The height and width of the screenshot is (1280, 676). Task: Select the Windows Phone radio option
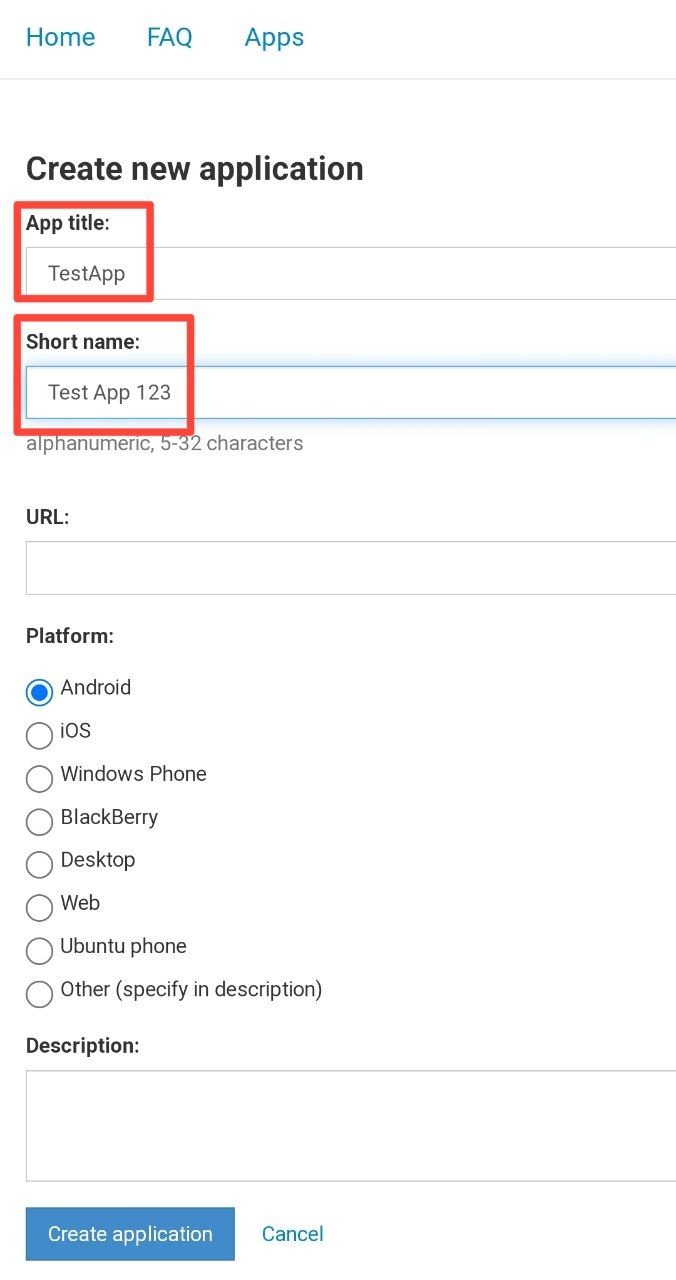point(39,778)
